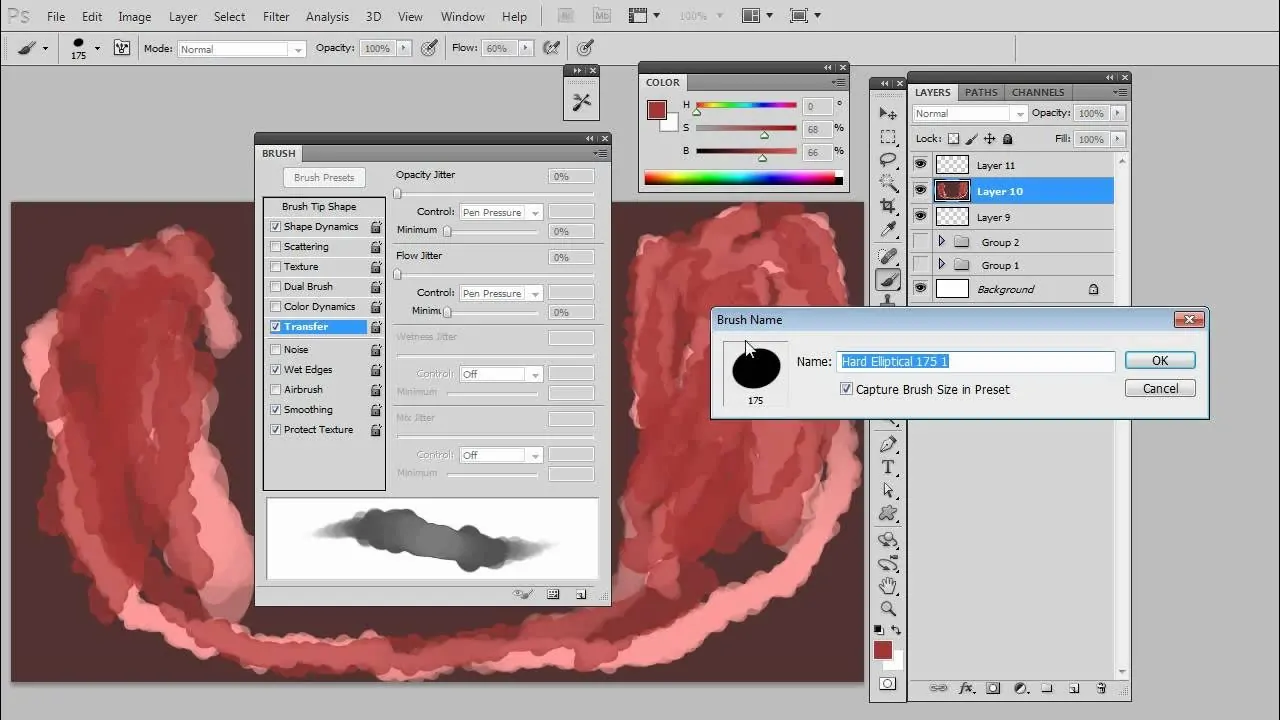Image resolution: width=1280 pixels, height=720 pixels.
Task: Open Layers Opacity slider arrow
Action: pos(1117,114)
